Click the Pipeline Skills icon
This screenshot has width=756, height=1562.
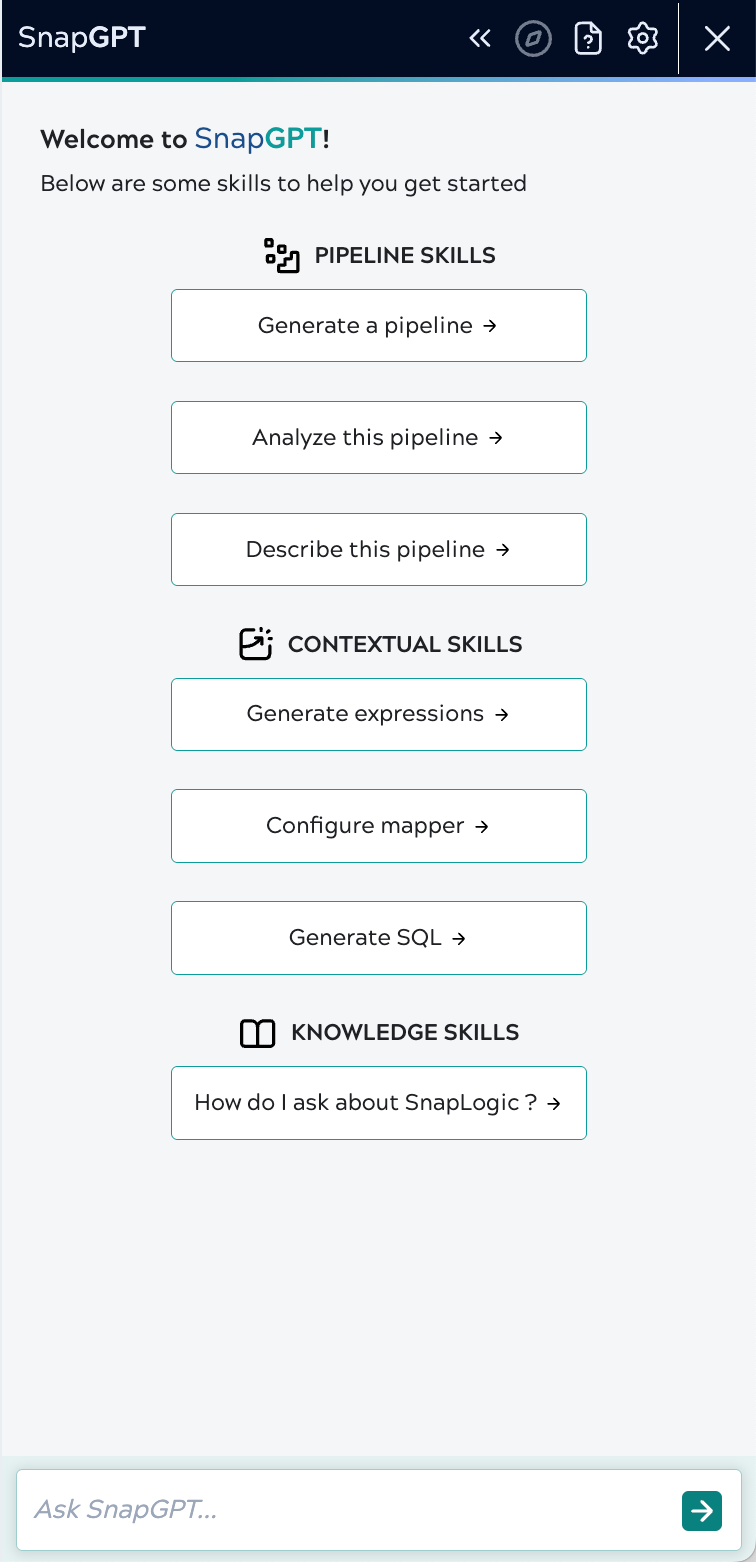[x=282, y=255]
